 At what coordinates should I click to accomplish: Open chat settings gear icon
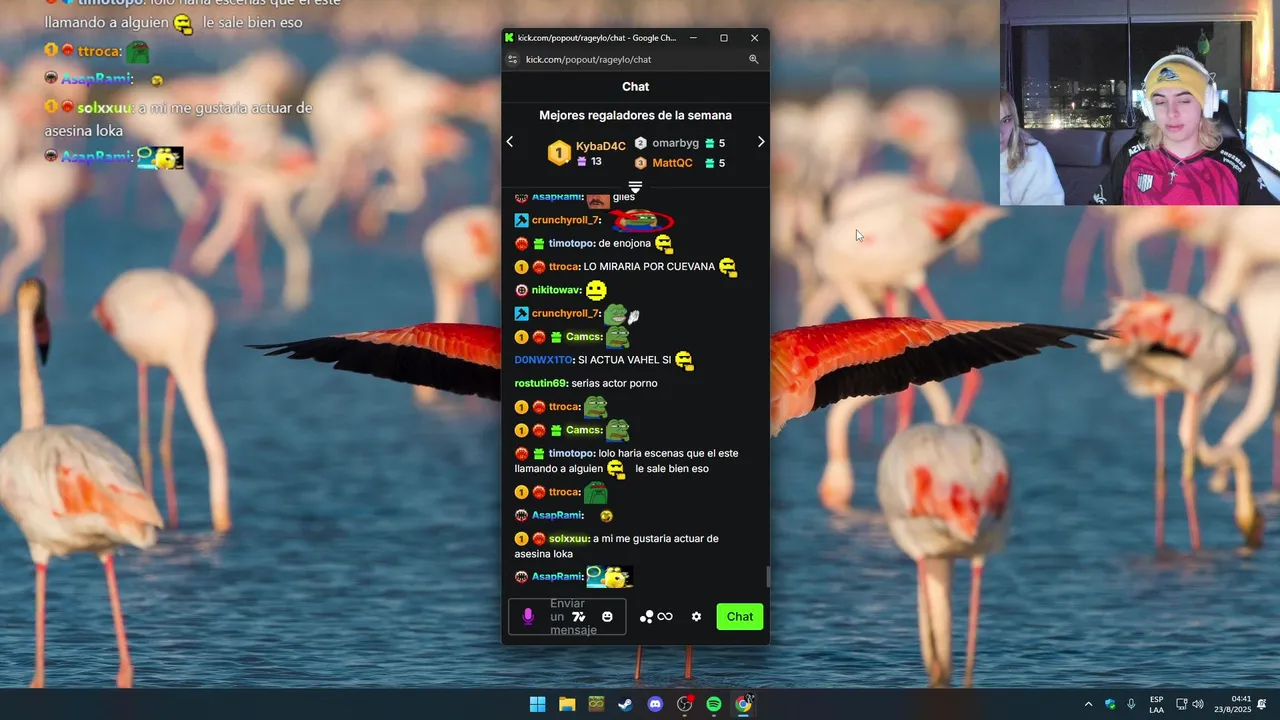pos(696,617)
